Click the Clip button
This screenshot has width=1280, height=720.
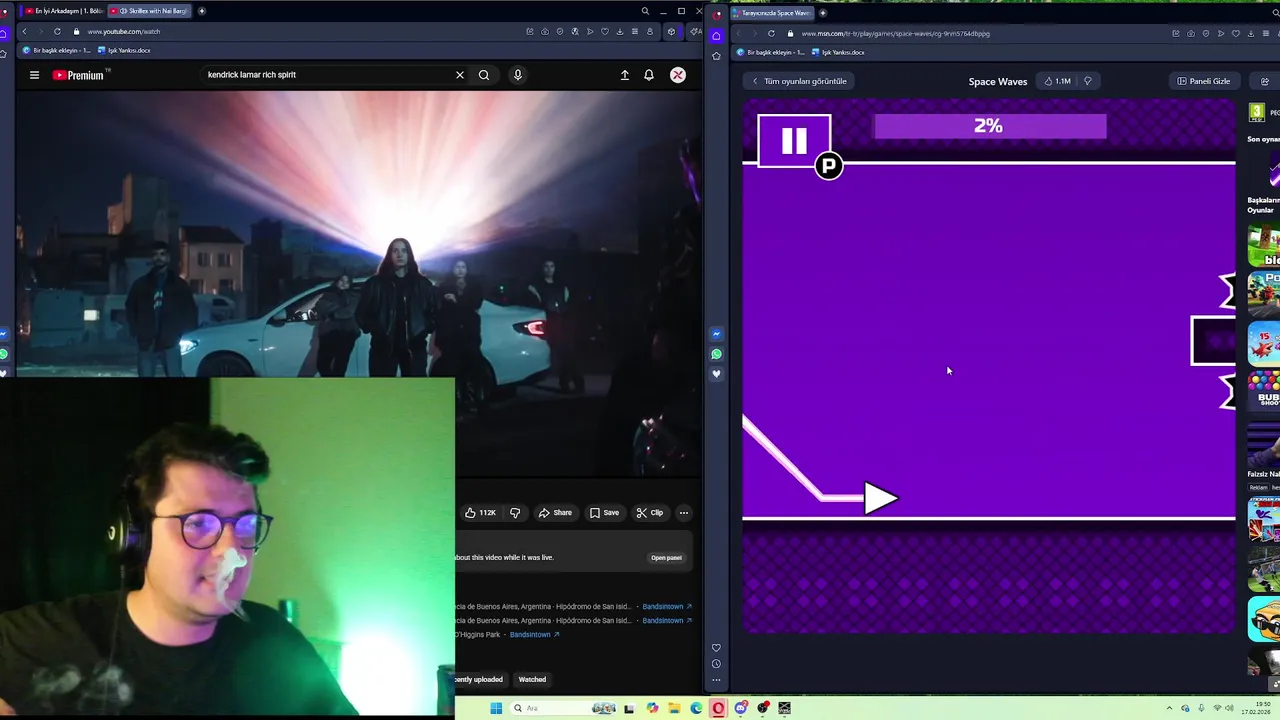(650, 513)
